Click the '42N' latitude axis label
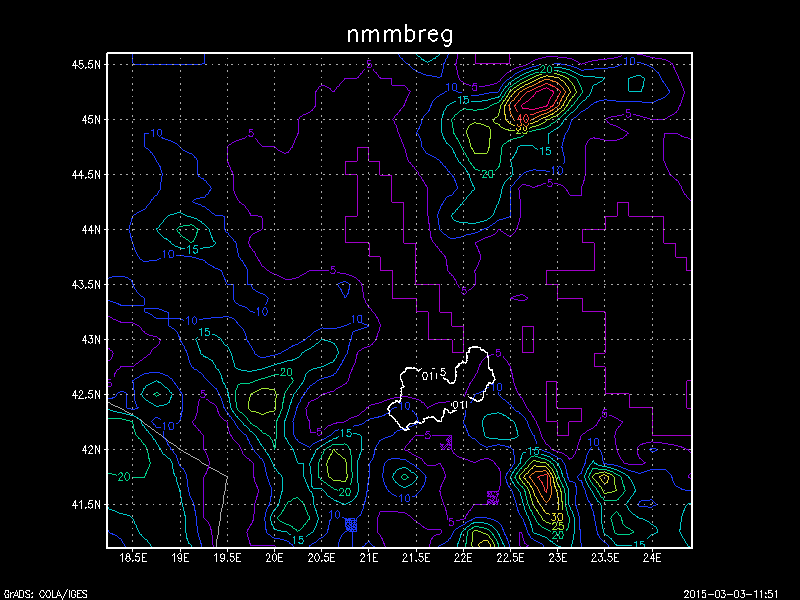800x600 pixels. [x=90, y=449]
